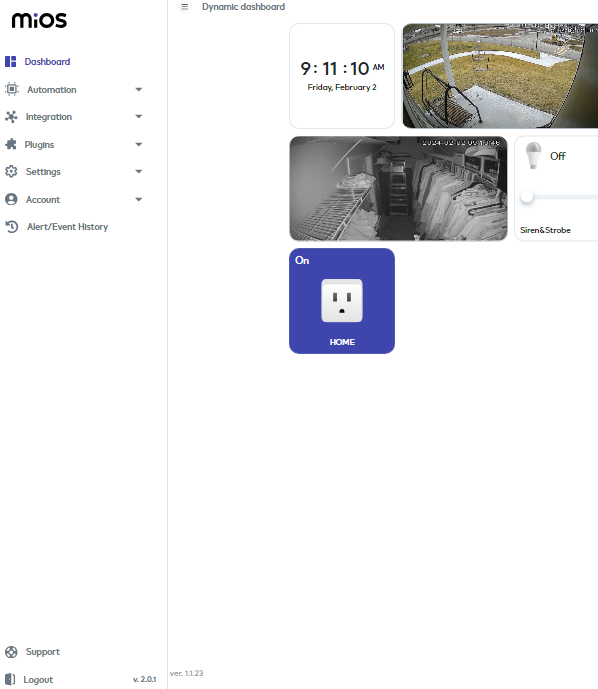The height and width of the screenshot is (689, 598).
Task: Expand the Automation menu arrow
Action: click(x=139, y=90)
